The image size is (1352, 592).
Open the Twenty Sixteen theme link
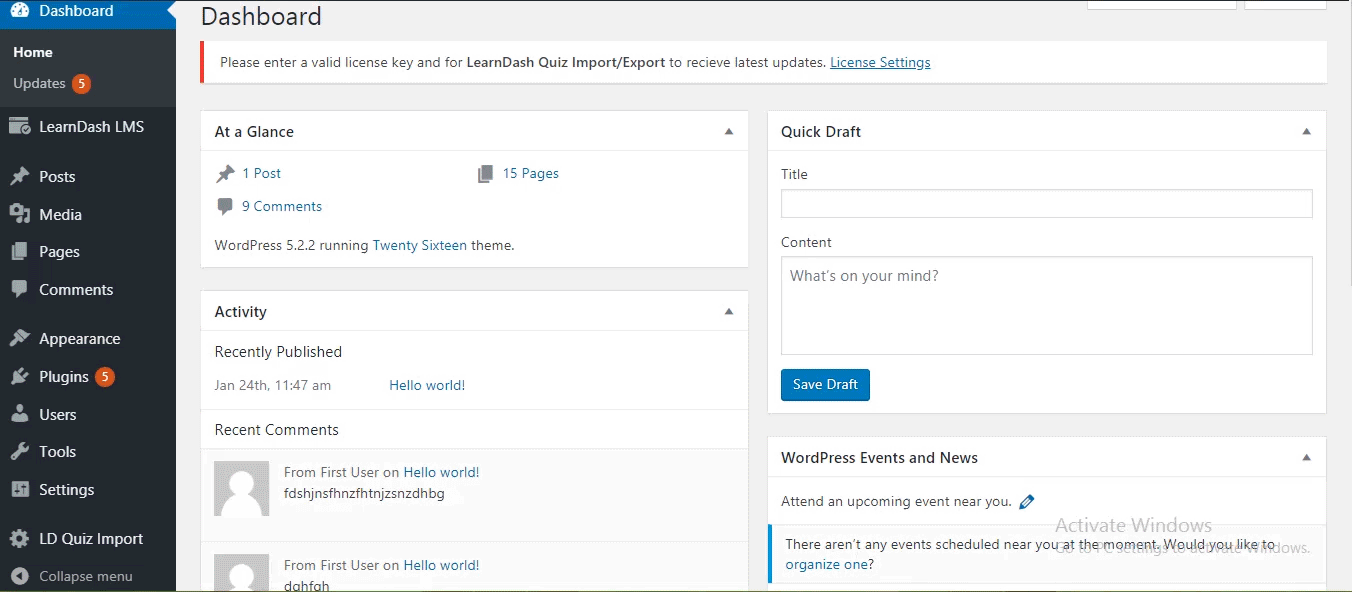pos(420,245)
